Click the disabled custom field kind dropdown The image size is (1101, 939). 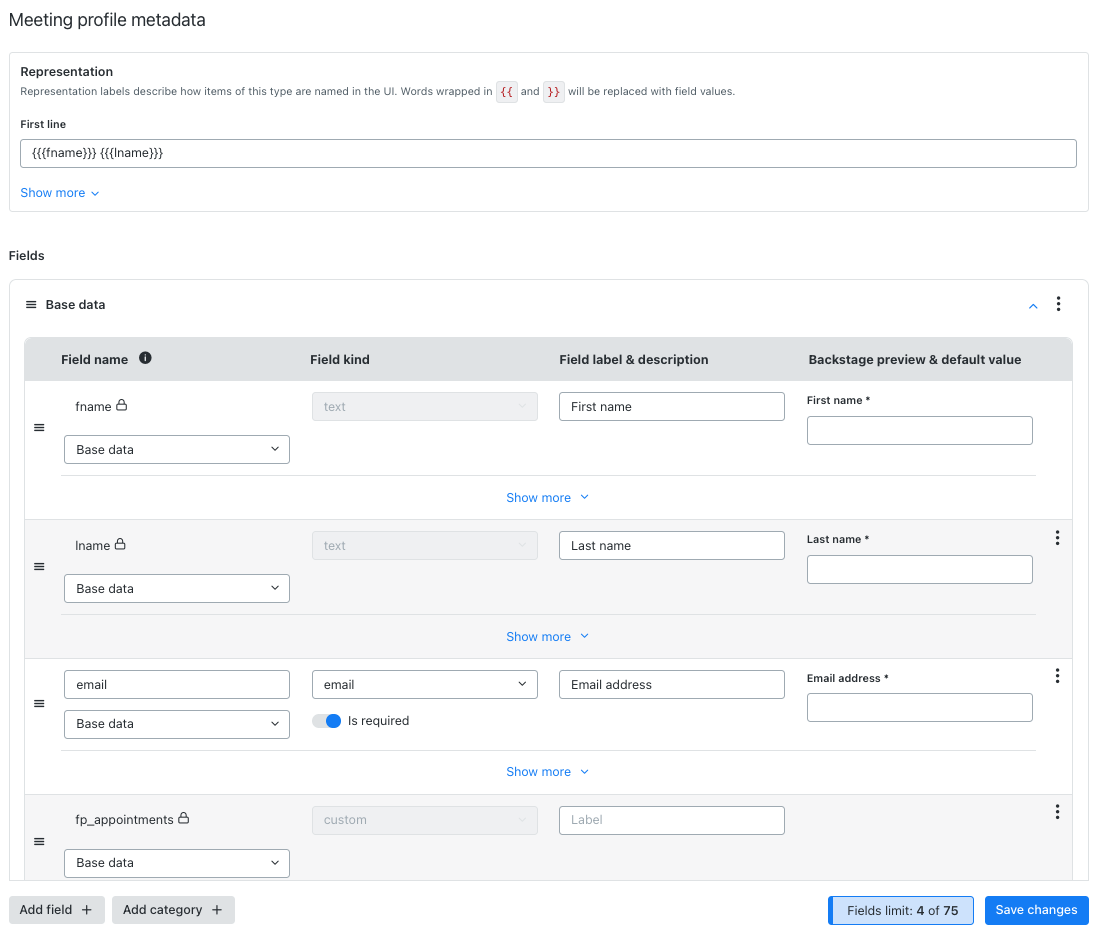(x=425, y=820)
